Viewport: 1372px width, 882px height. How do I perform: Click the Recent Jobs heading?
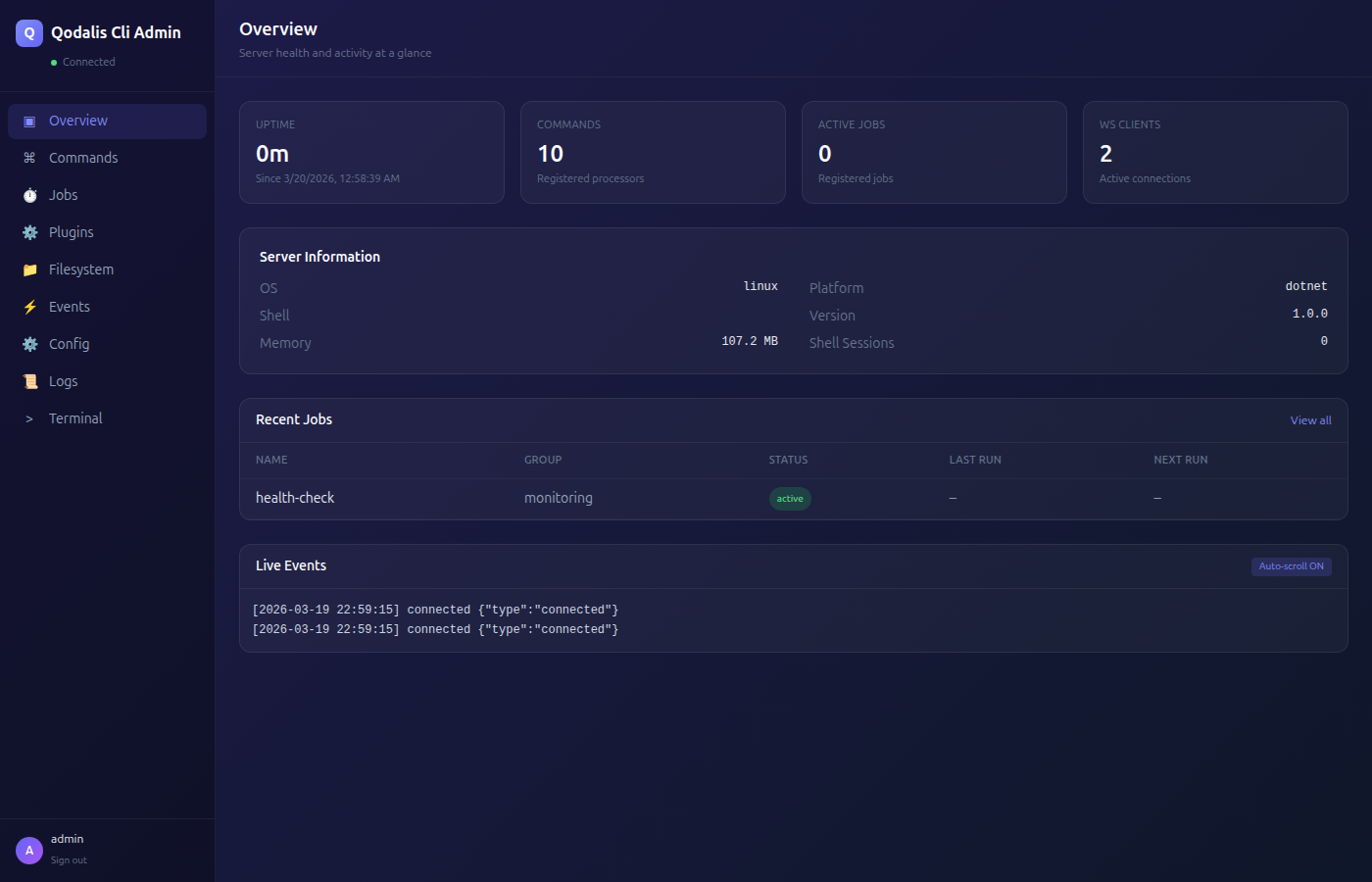pyautogui.click(x=294, y=419)
